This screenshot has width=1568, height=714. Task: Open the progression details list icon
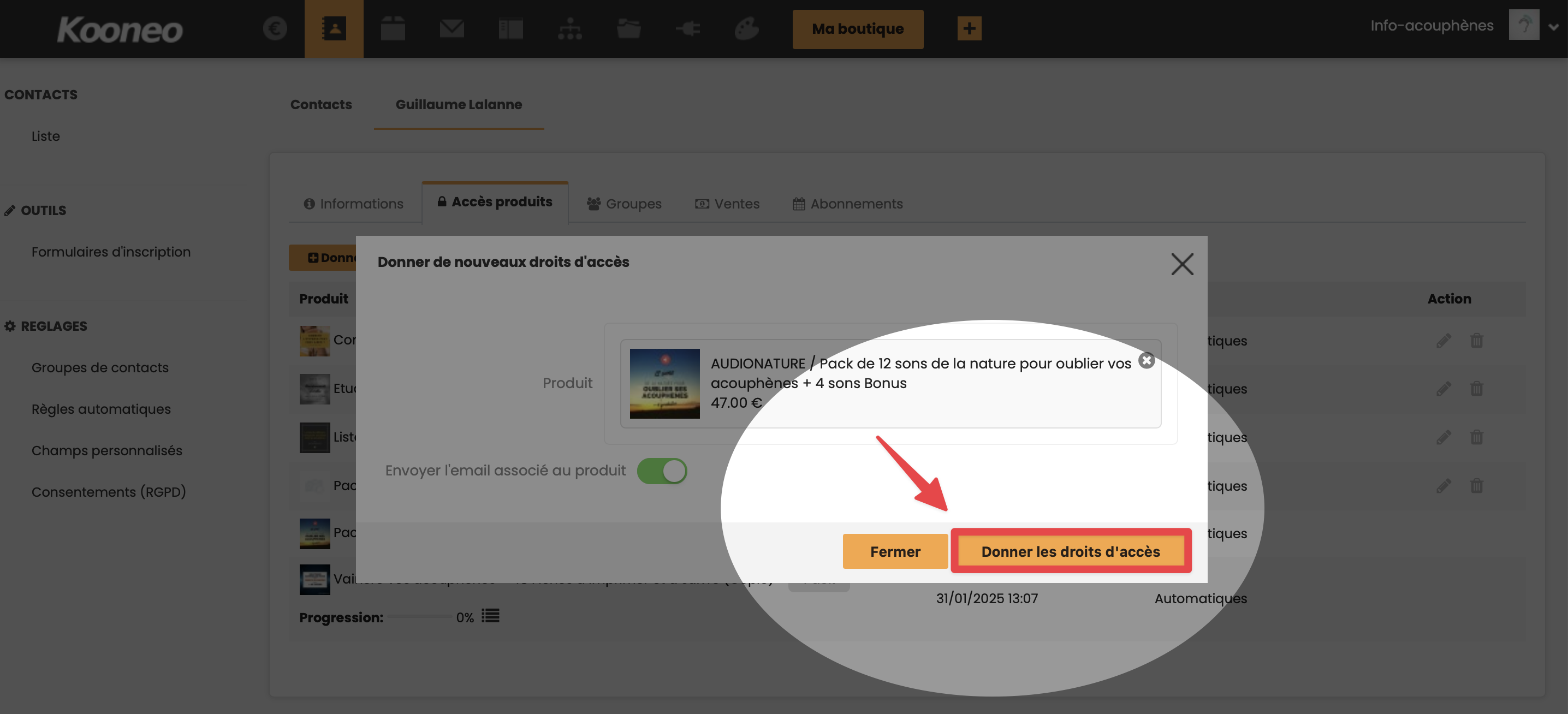490,616
